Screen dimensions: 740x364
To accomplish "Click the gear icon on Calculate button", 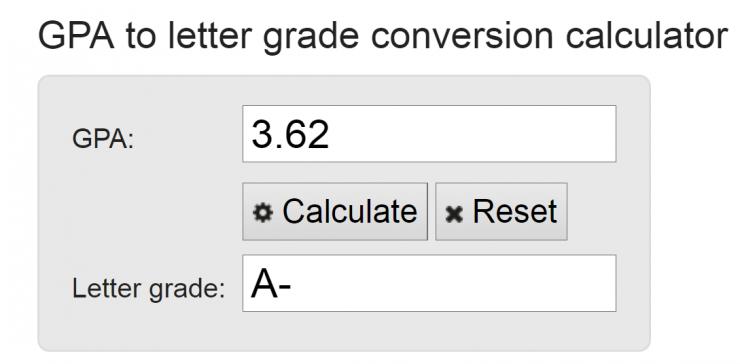I will pos(262,212).
